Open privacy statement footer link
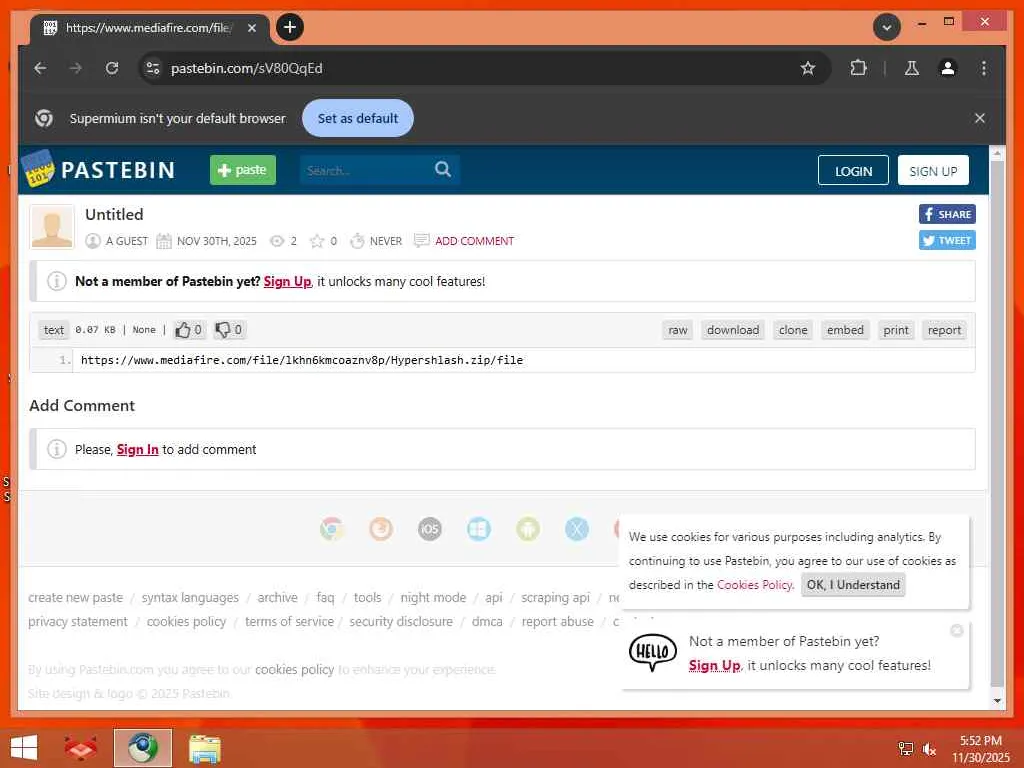The image size is (1024, 768). pyautogui.click(x=78, y=621)
